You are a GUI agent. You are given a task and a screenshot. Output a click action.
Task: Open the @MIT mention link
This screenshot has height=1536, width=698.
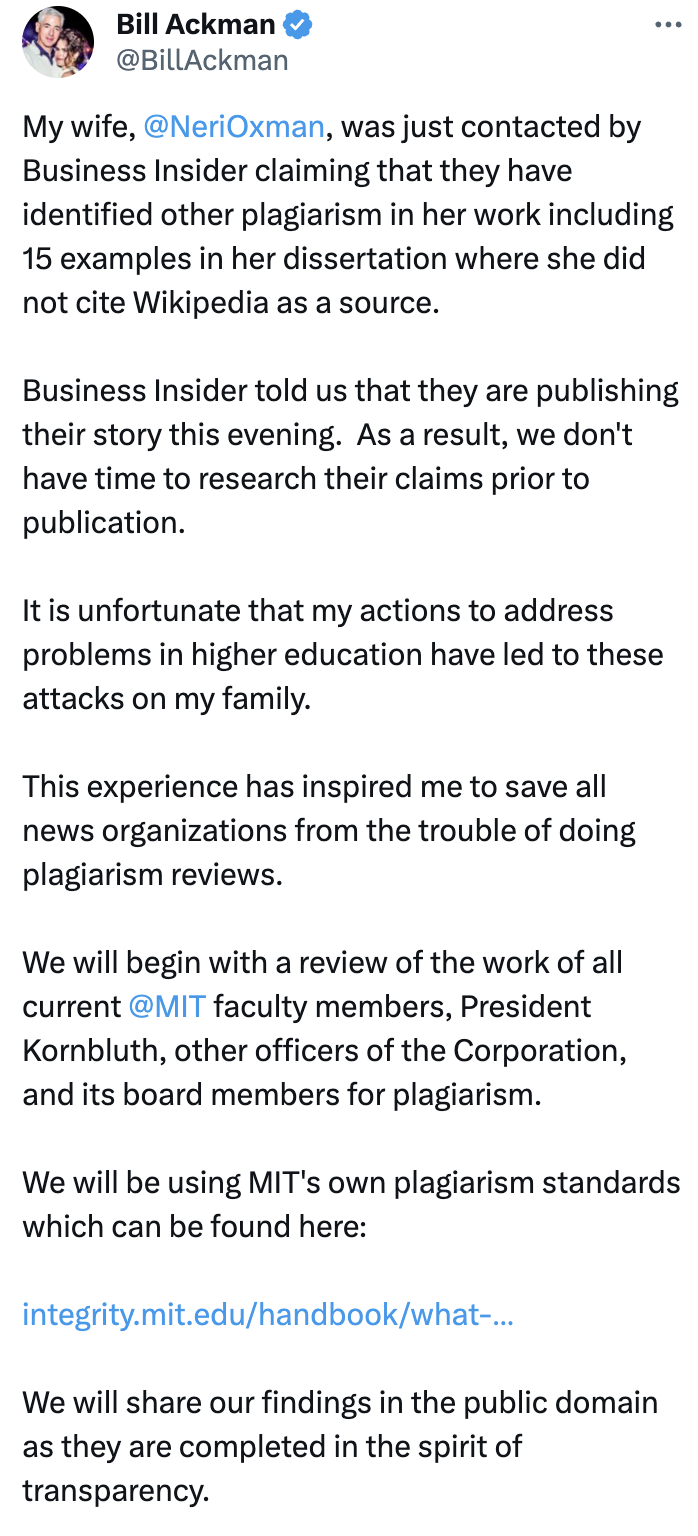[167, 1007]
